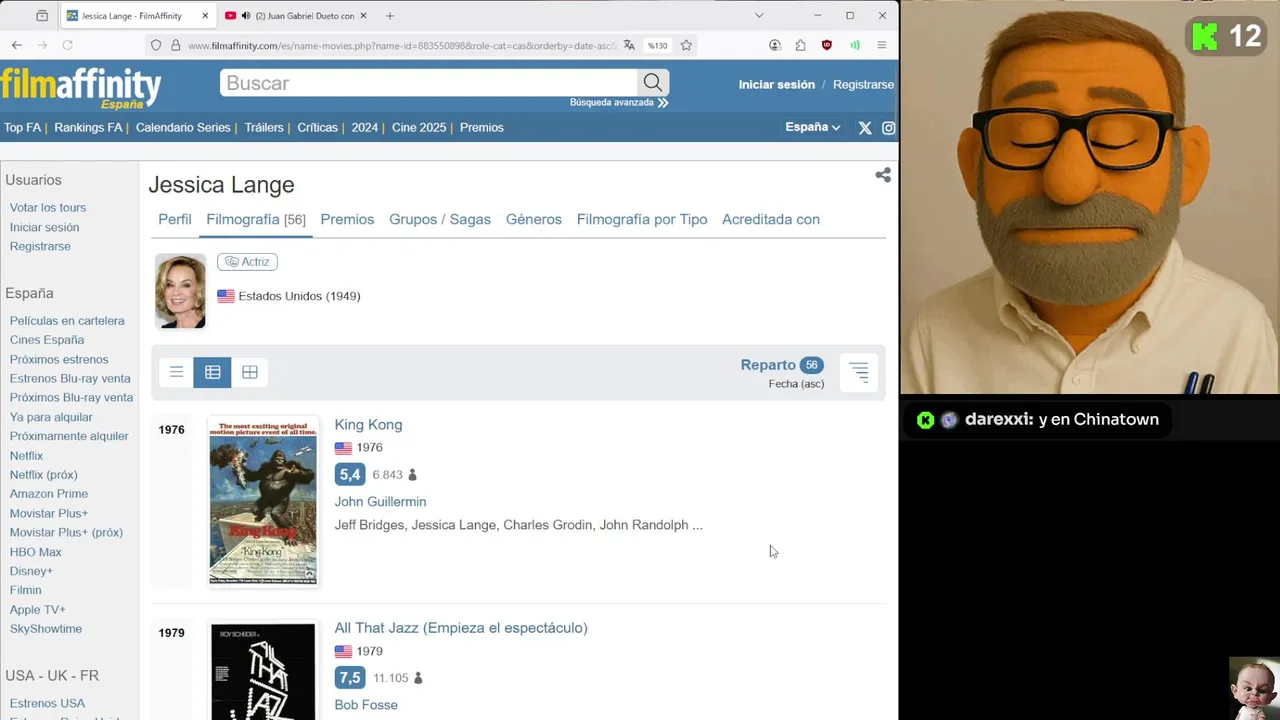This screenshot has height=720, width=1280.
Task: Click Registrarse in the header
Action: [x=864, y=84]
